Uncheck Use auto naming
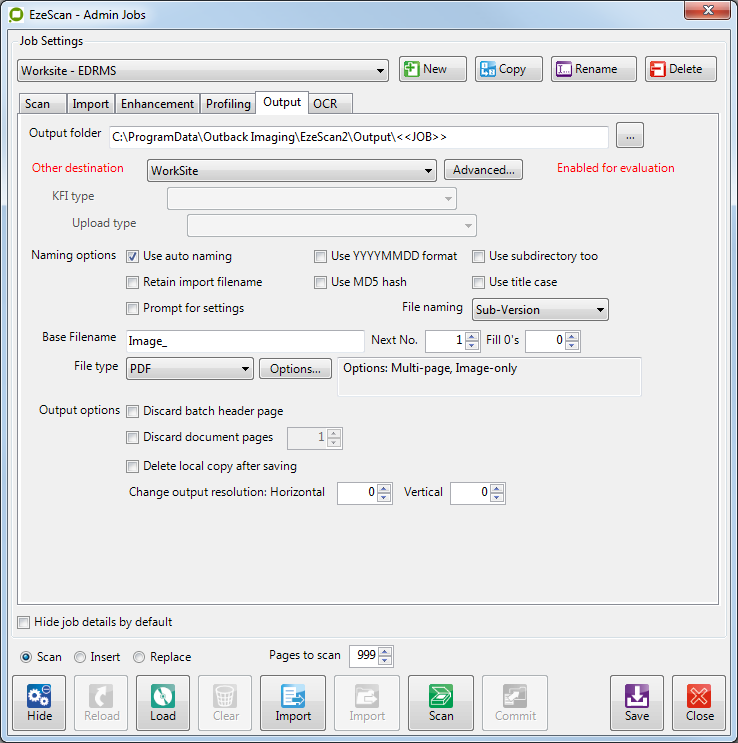 (133, 256)
